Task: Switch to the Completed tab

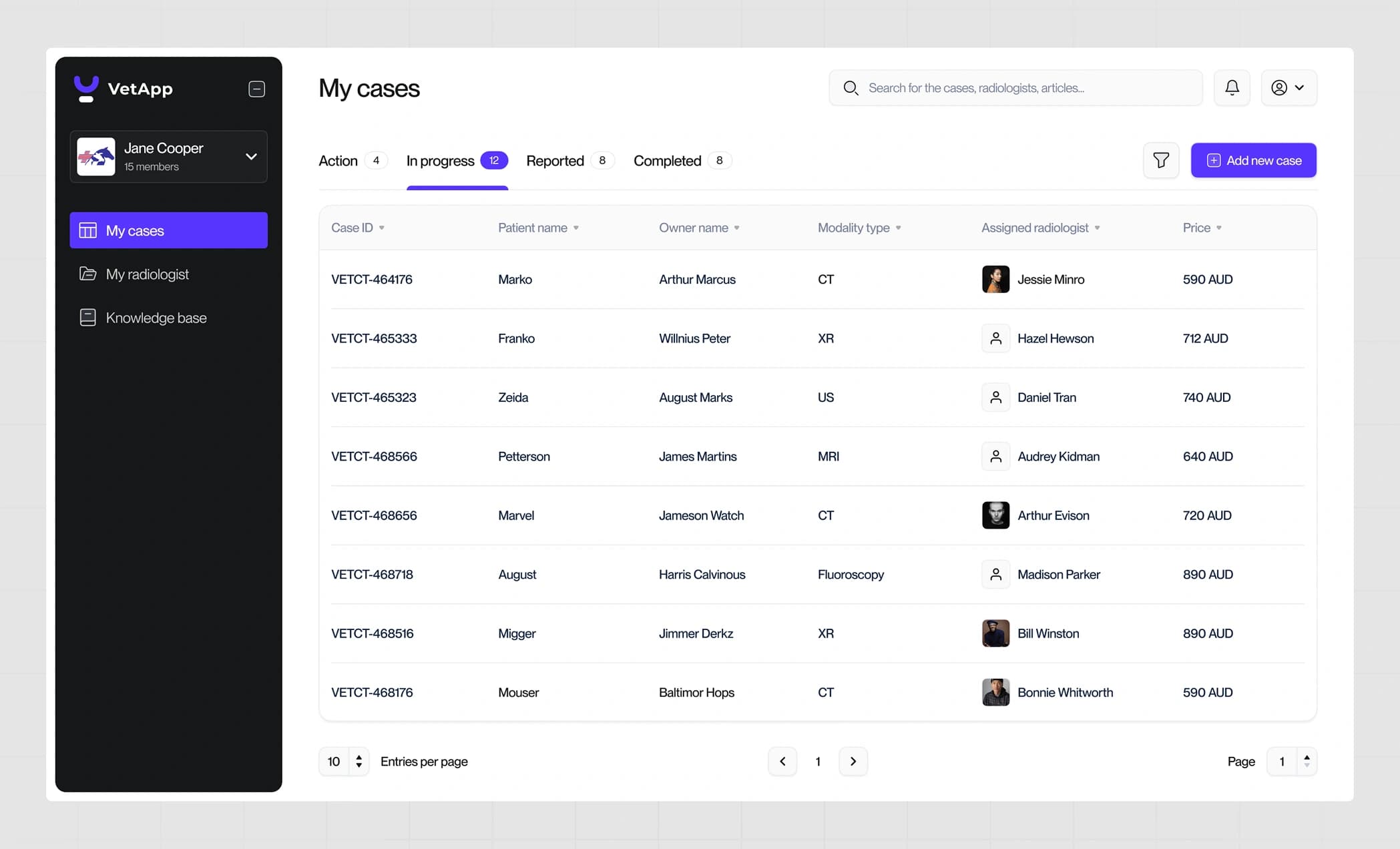Action: pos(682,160)
